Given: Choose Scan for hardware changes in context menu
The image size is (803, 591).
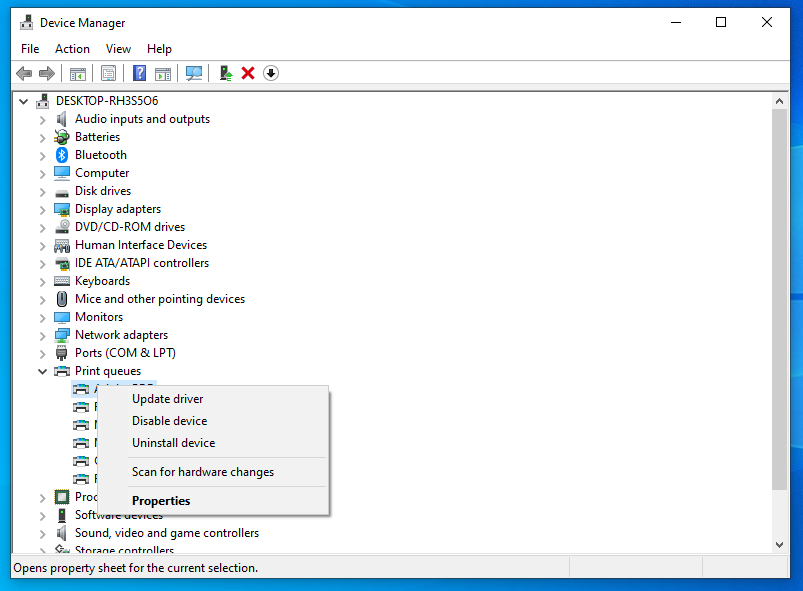Looking at the screenshot, I should click(213, 472).
